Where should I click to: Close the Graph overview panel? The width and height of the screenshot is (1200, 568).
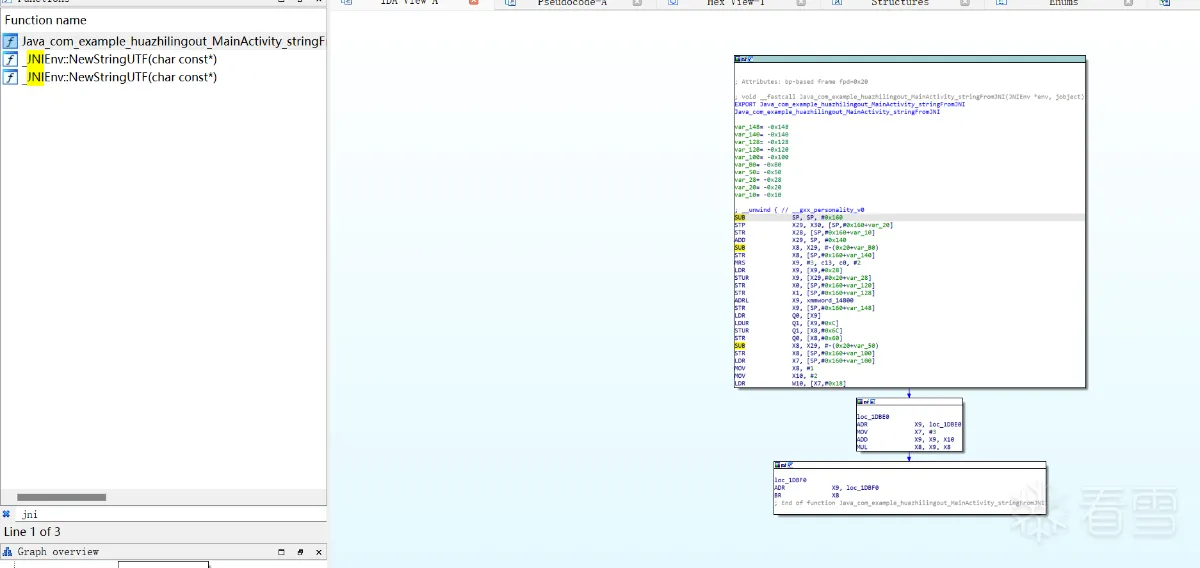318,552
